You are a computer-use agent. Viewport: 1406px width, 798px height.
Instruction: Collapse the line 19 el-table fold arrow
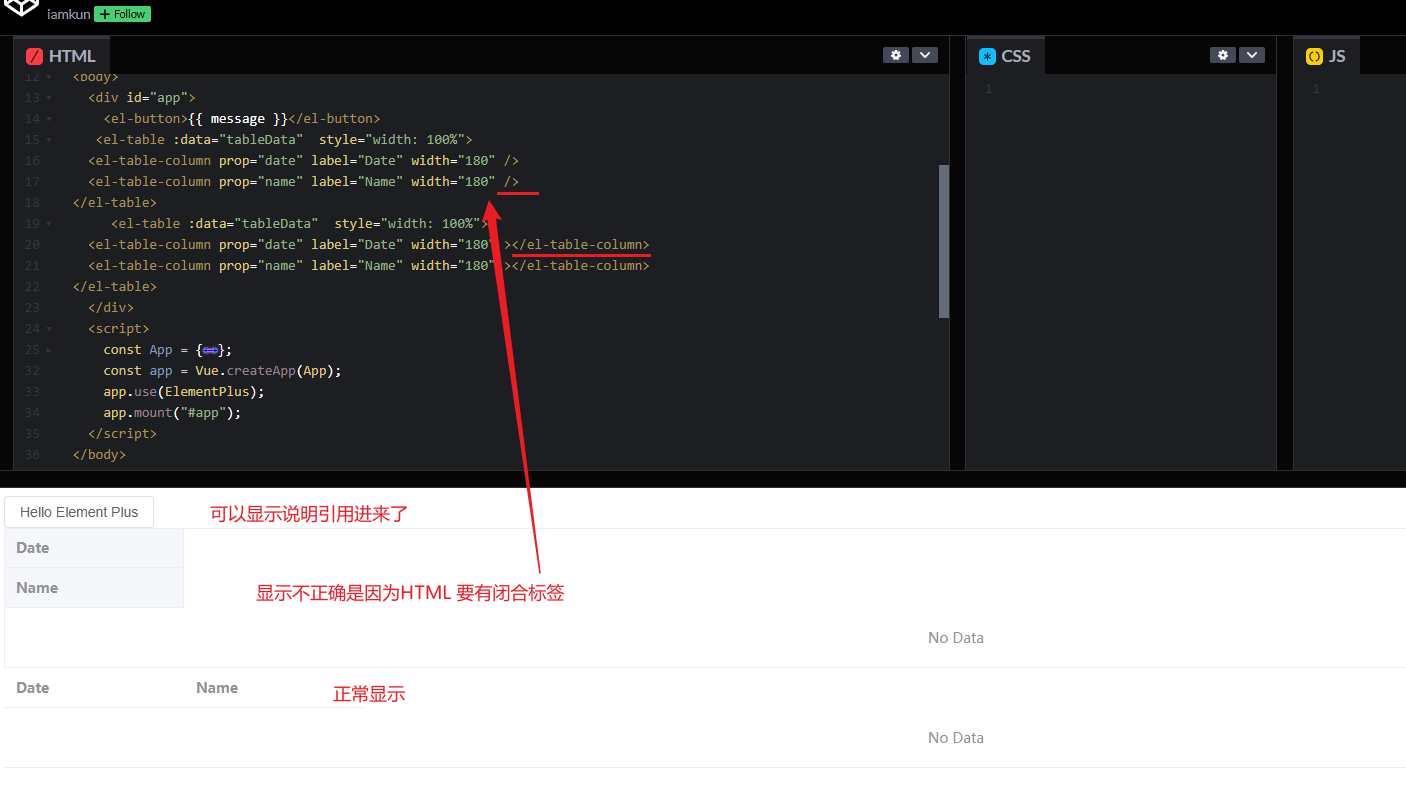(49, 224)
